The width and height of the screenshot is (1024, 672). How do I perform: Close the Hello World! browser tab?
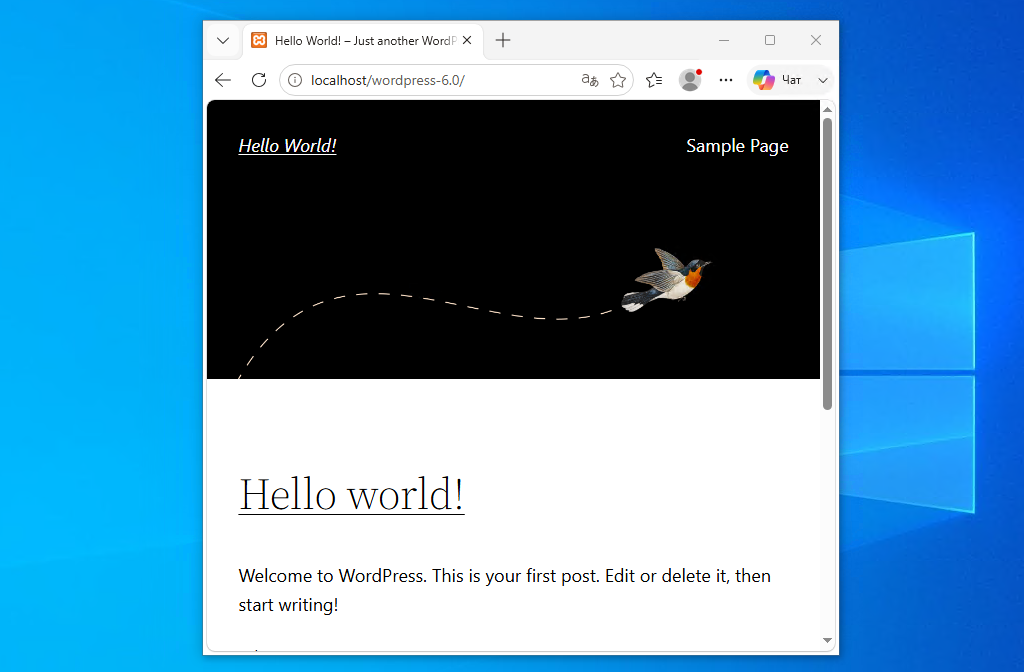click(467, 40)
